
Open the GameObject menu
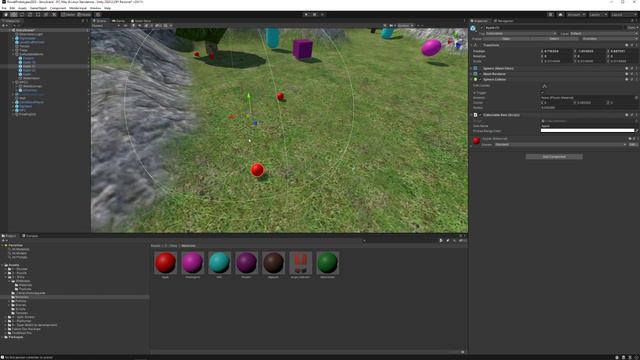38,8
